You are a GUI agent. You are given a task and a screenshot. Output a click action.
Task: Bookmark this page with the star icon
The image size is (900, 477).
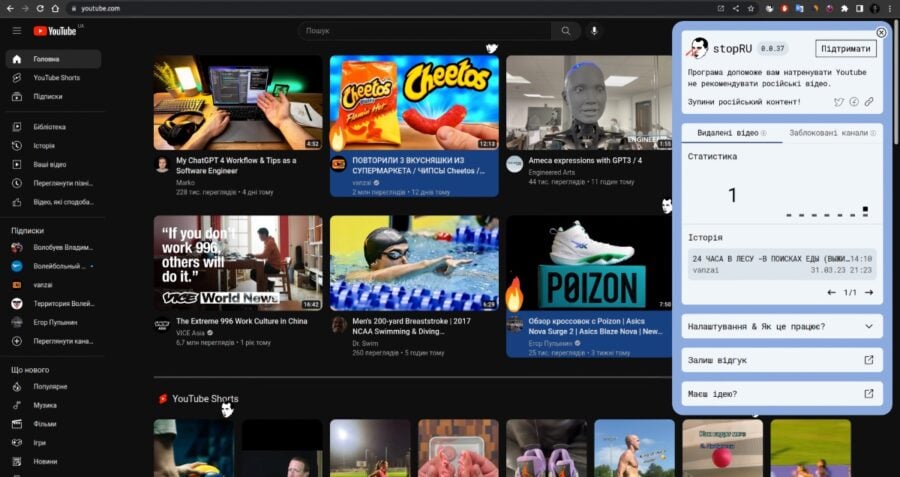pos(751,9)
